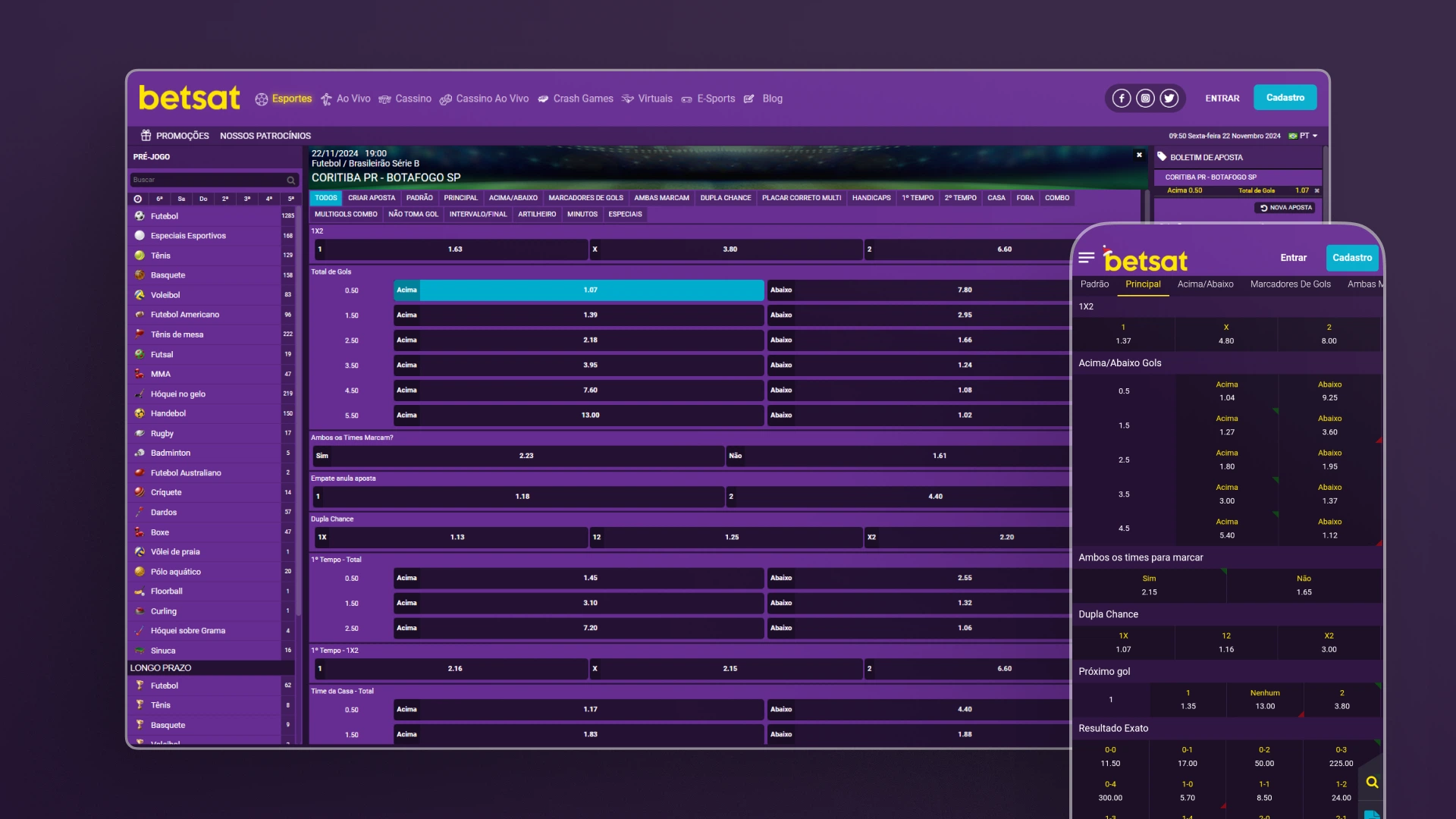
Task: Click the trophy icon beside Longo Prazo Futebol
Action: 140,686
